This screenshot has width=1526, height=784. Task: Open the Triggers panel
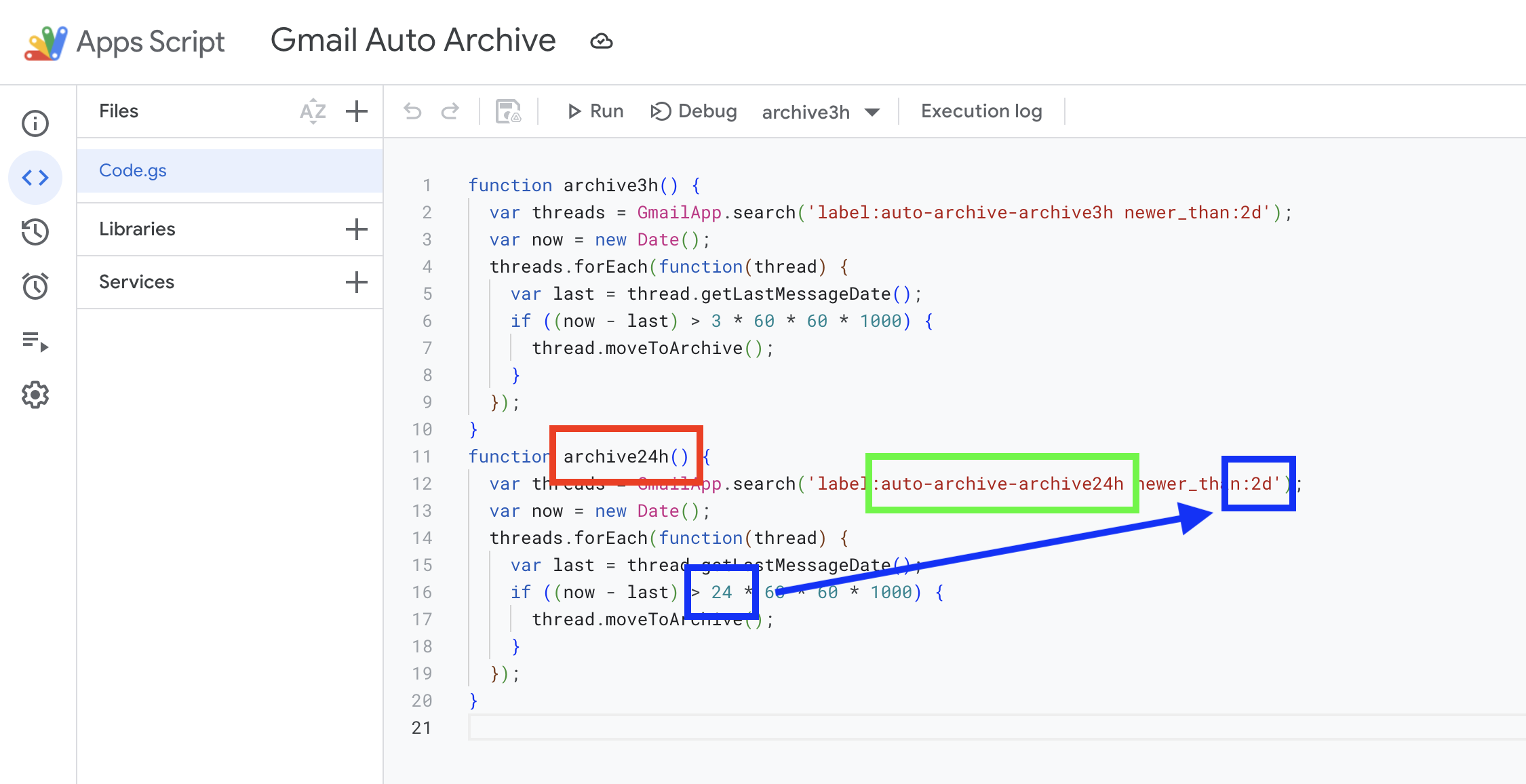pyautogui.click(x=35, y=286)
